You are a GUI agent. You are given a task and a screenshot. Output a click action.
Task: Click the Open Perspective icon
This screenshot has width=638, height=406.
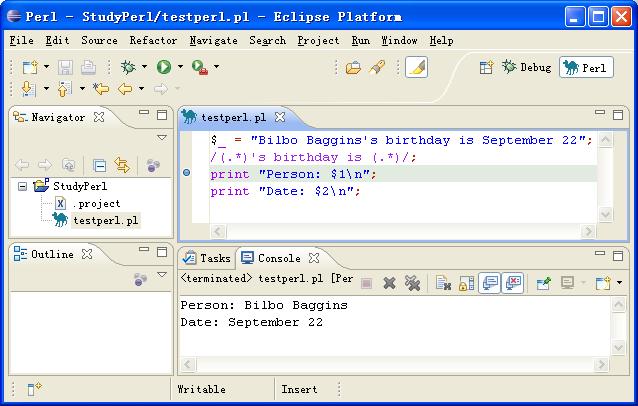pyautogui.click(x=486, y=67)
